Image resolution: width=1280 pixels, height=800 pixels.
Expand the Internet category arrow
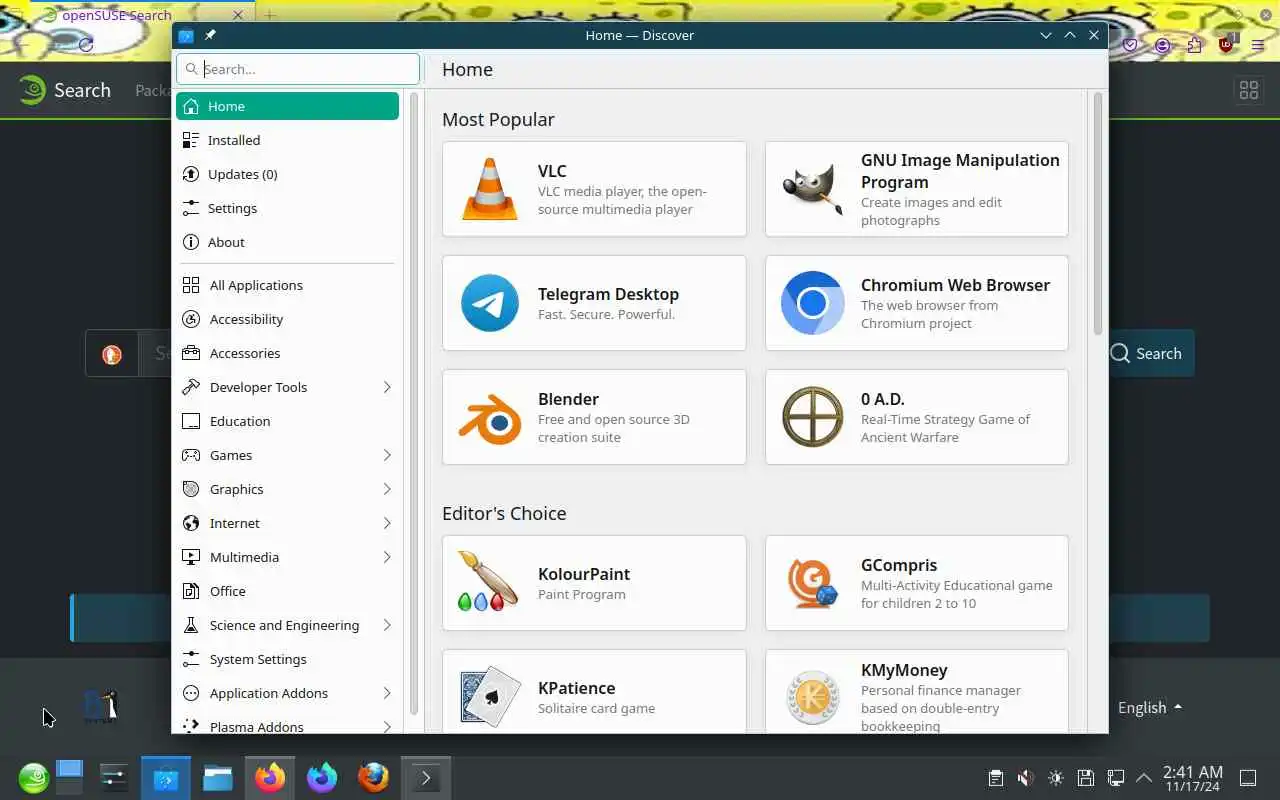tap(387, 523)
